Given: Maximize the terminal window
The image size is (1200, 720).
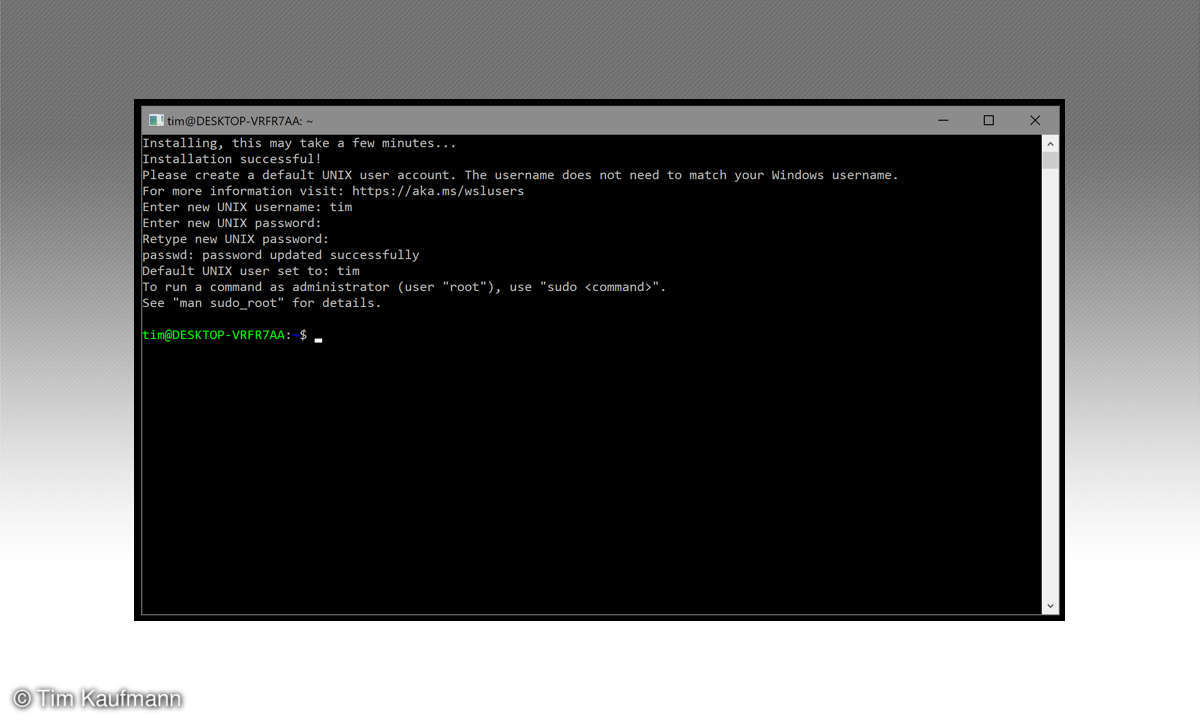Looking at the screenshot, I should (989, 120).
